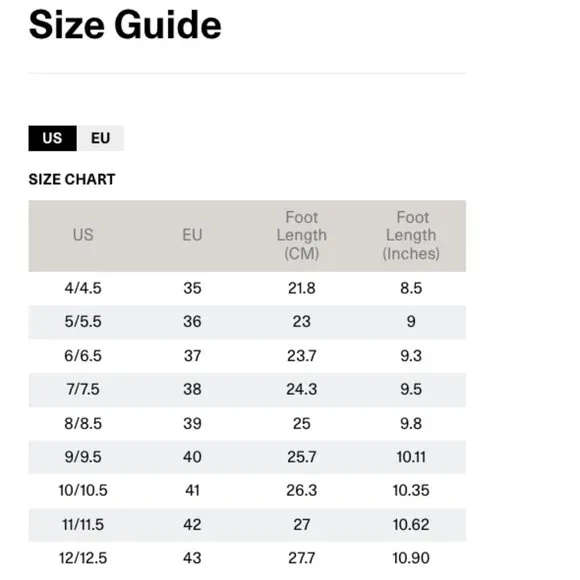580x580 pixels.
Task: Switch to the EU size tab
Action: pos(101,138)
